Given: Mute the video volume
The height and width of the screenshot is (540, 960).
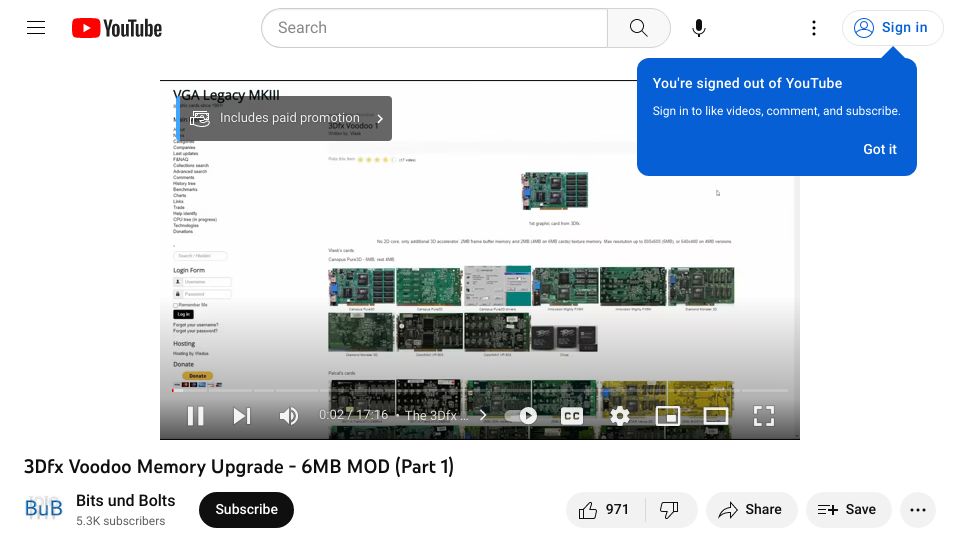Looking at the screenshot, I should pos(288,416).
